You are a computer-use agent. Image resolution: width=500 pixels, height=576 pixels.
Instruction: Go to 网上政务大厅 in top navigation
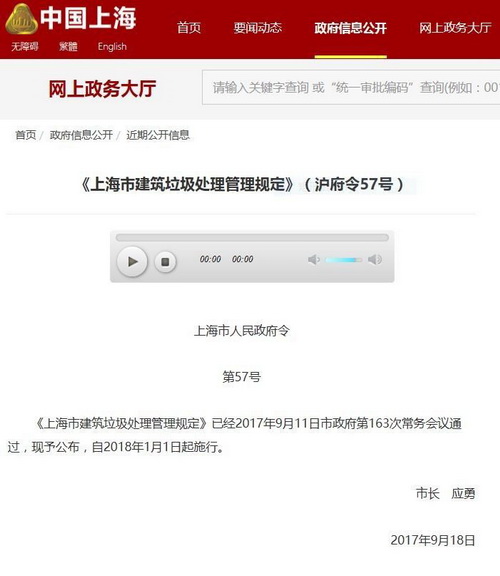(456, 28)
